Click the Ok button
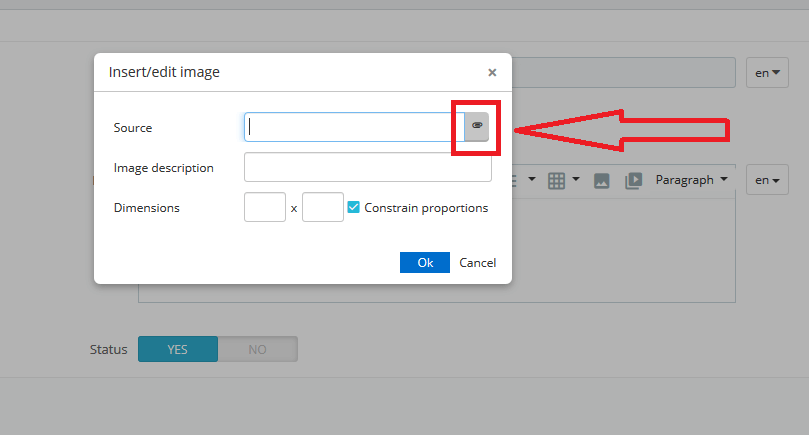 [x=425, y=263]
